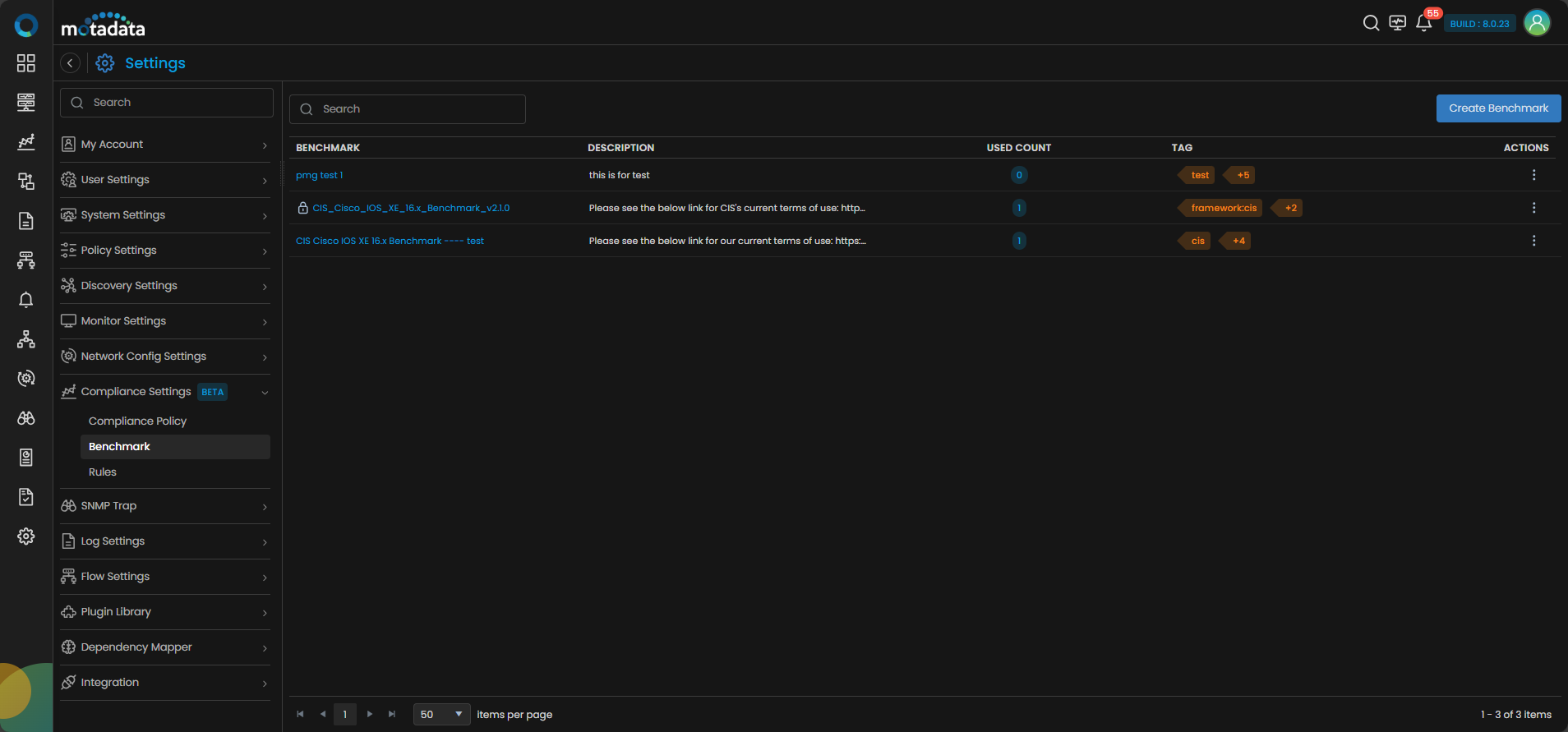Viewport: 1568px width, 732px height.
Task: Collapse Compliance Settings section
Action: click(x=165, y=392)
